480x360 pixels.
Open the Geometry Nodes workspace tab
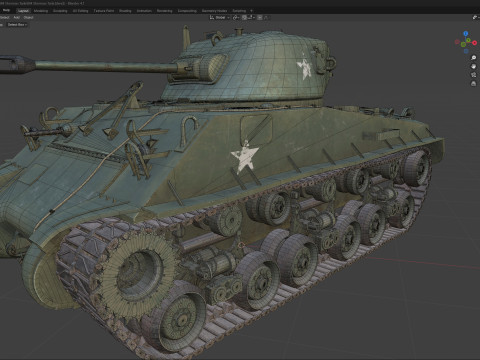point(214,11)
